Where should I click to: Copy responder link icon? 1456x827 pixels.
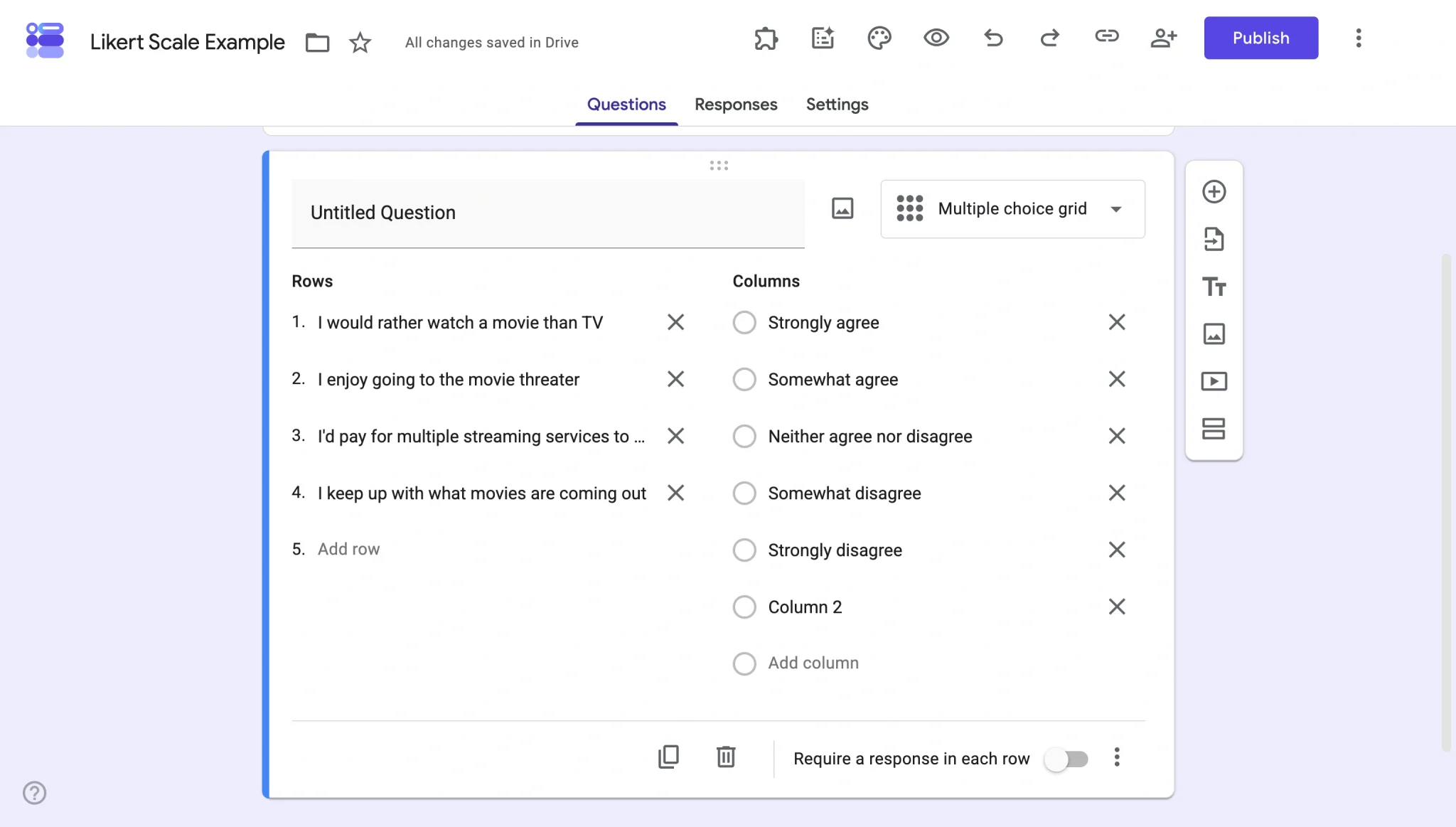1107,36
